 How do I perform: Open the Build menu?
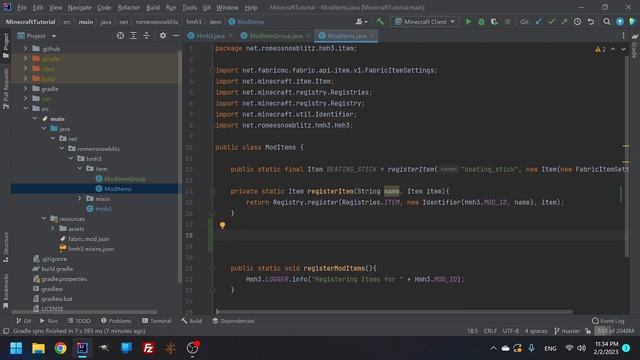coord(153,7)
